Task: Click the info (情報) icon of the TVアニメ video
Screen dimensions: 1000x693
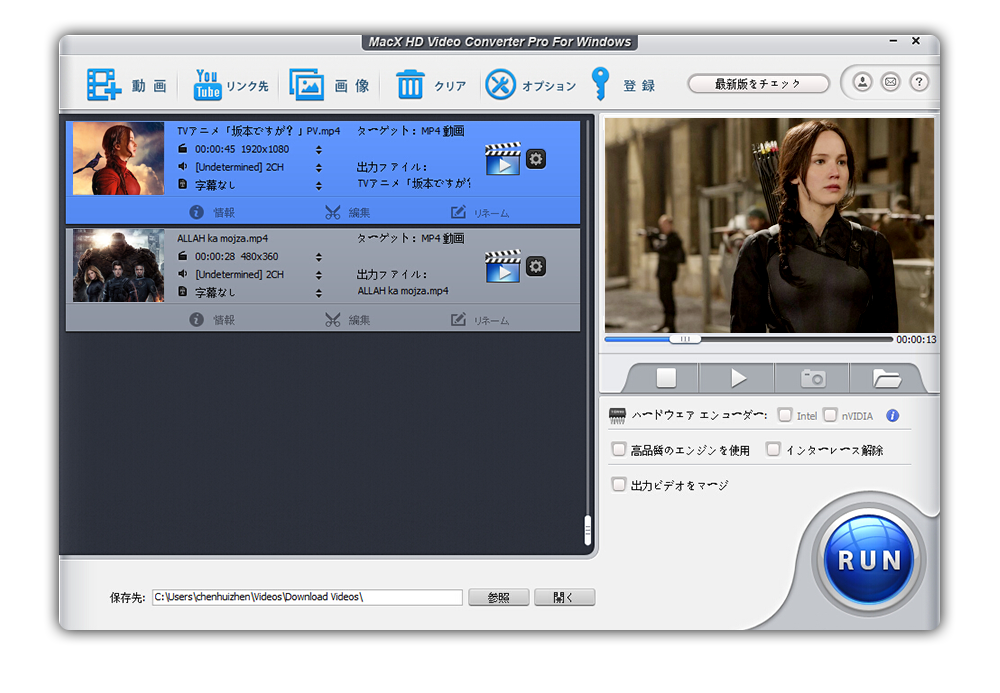Action: point(196,212)
